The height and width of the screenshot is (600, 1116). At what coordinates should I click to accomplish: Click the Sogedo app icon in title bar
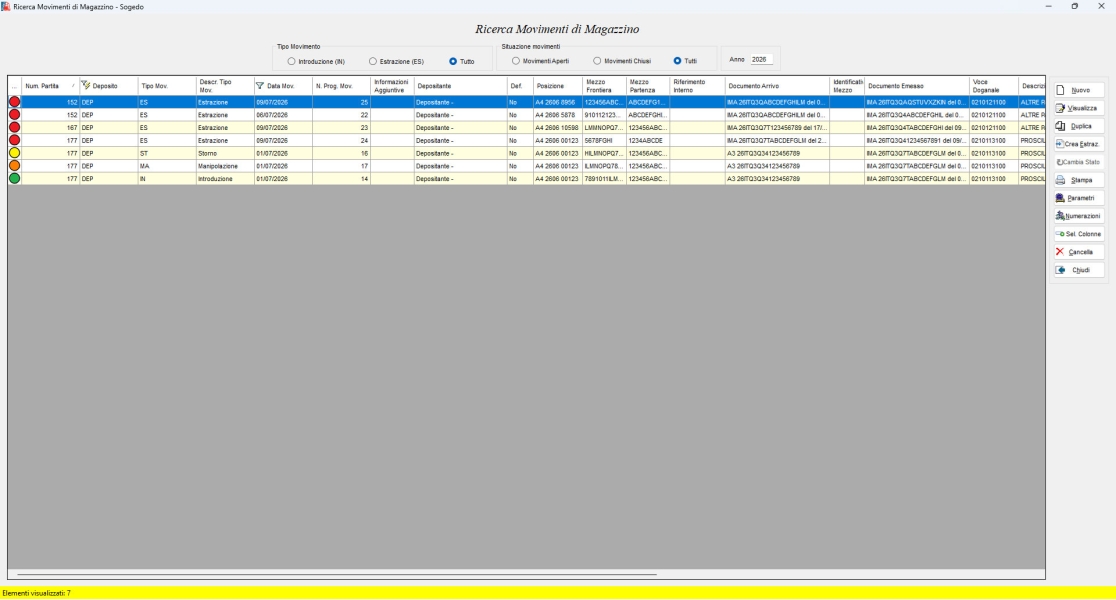[6, 6]
